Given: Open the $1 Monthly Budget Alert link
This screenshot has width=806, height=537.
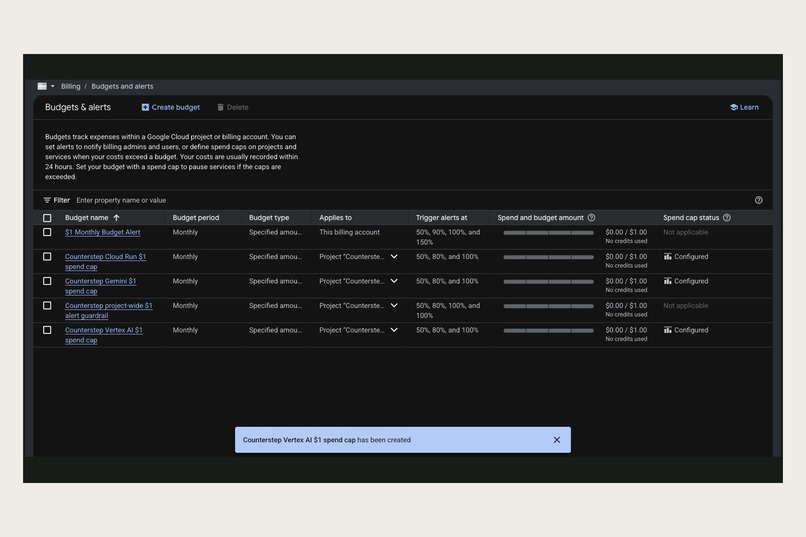Looking at the screenshot, I should (102, 232).
